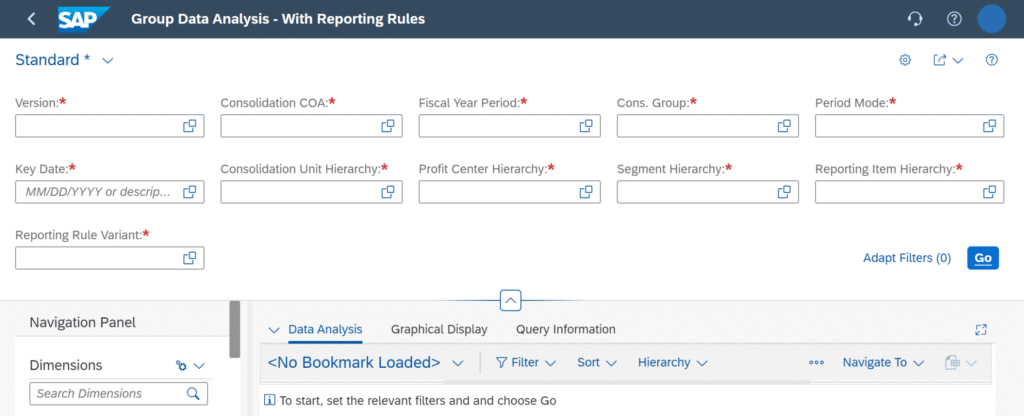
Task: Toggle full screen for analysis area
Action: (980, 330)
